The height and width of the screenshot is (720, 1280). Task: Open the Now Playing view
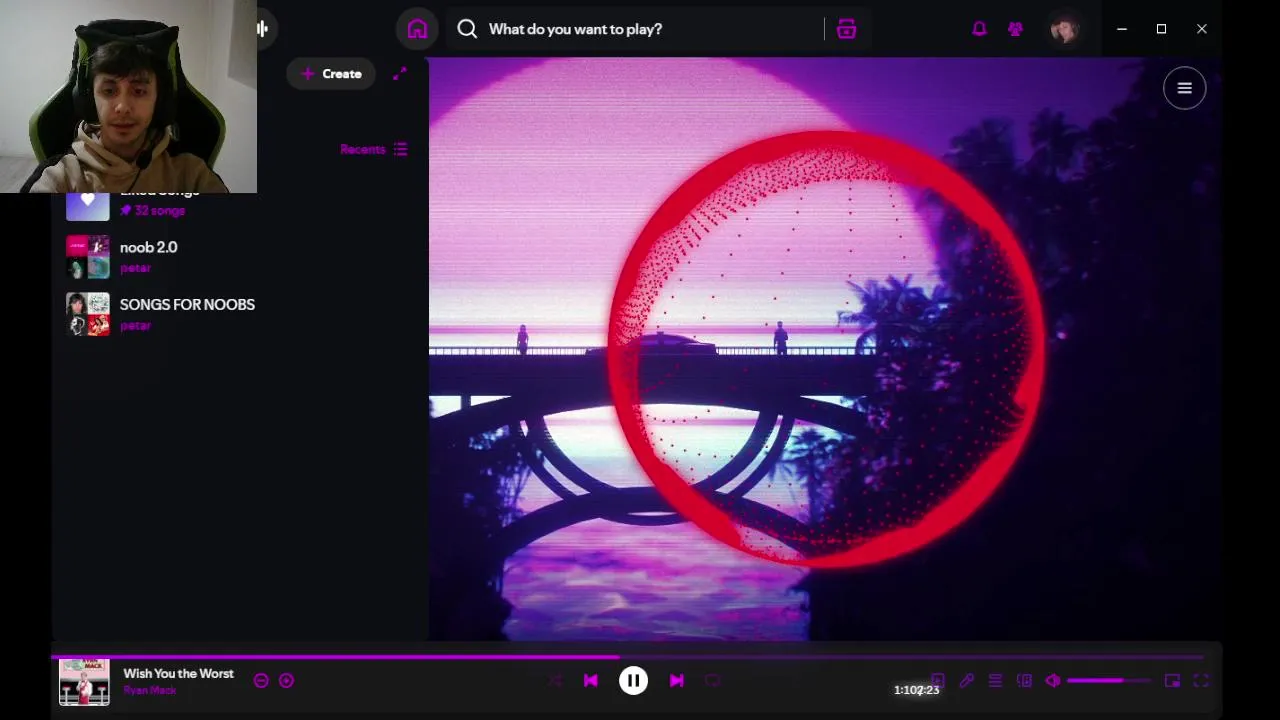pos(938,681)
